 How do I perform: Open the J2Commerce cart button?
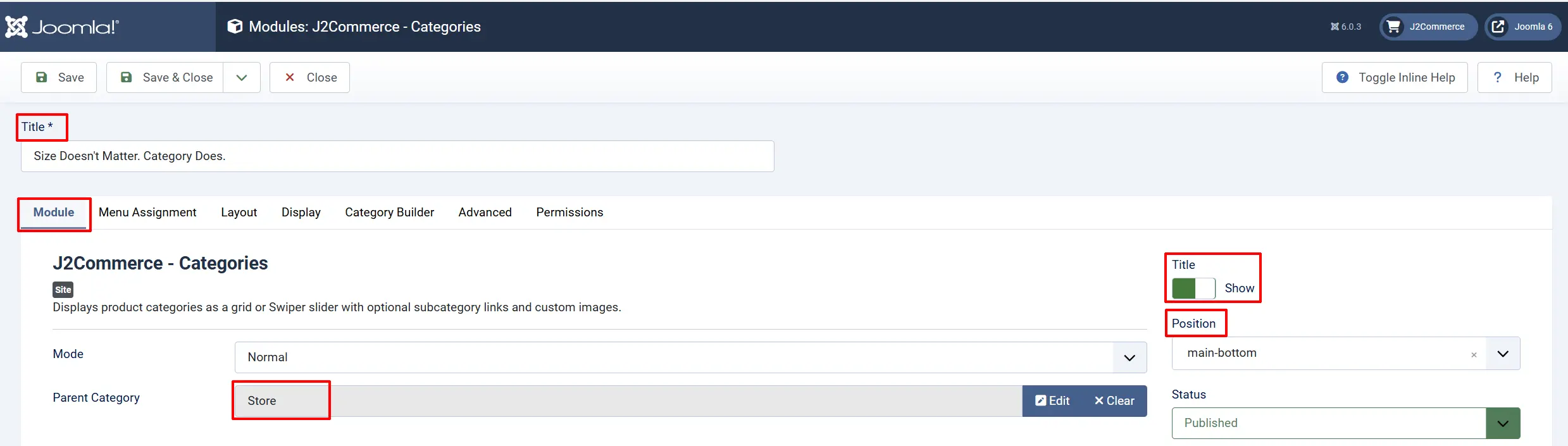(x=1428, y=27)
